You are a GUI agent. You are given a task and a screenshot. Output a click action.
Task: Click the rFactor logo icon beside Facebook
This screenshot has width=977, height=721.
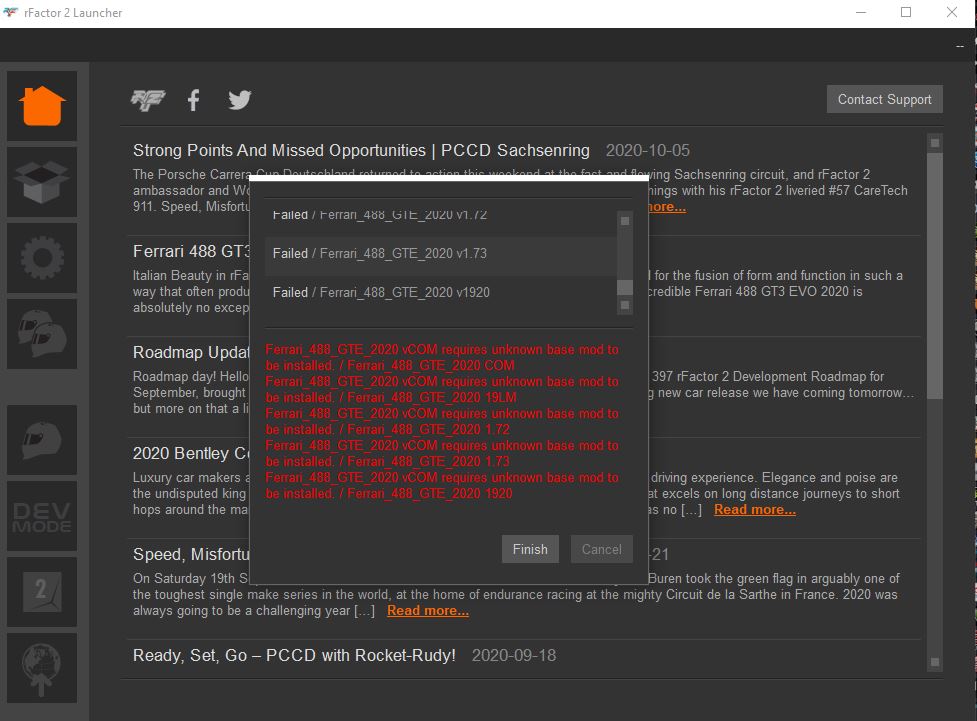coord(148,100)
